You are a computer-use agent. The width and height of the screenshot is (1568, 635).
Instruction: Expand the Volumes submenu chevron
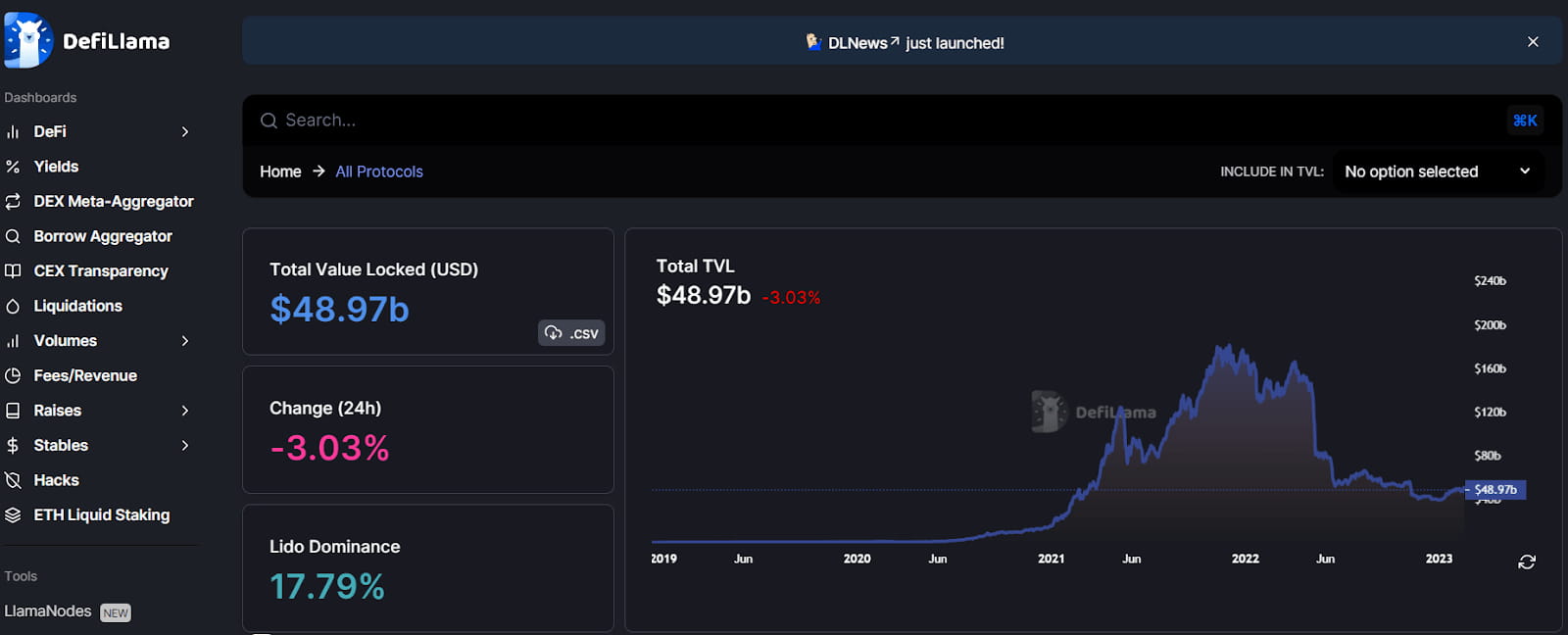[x=185, y=341]
